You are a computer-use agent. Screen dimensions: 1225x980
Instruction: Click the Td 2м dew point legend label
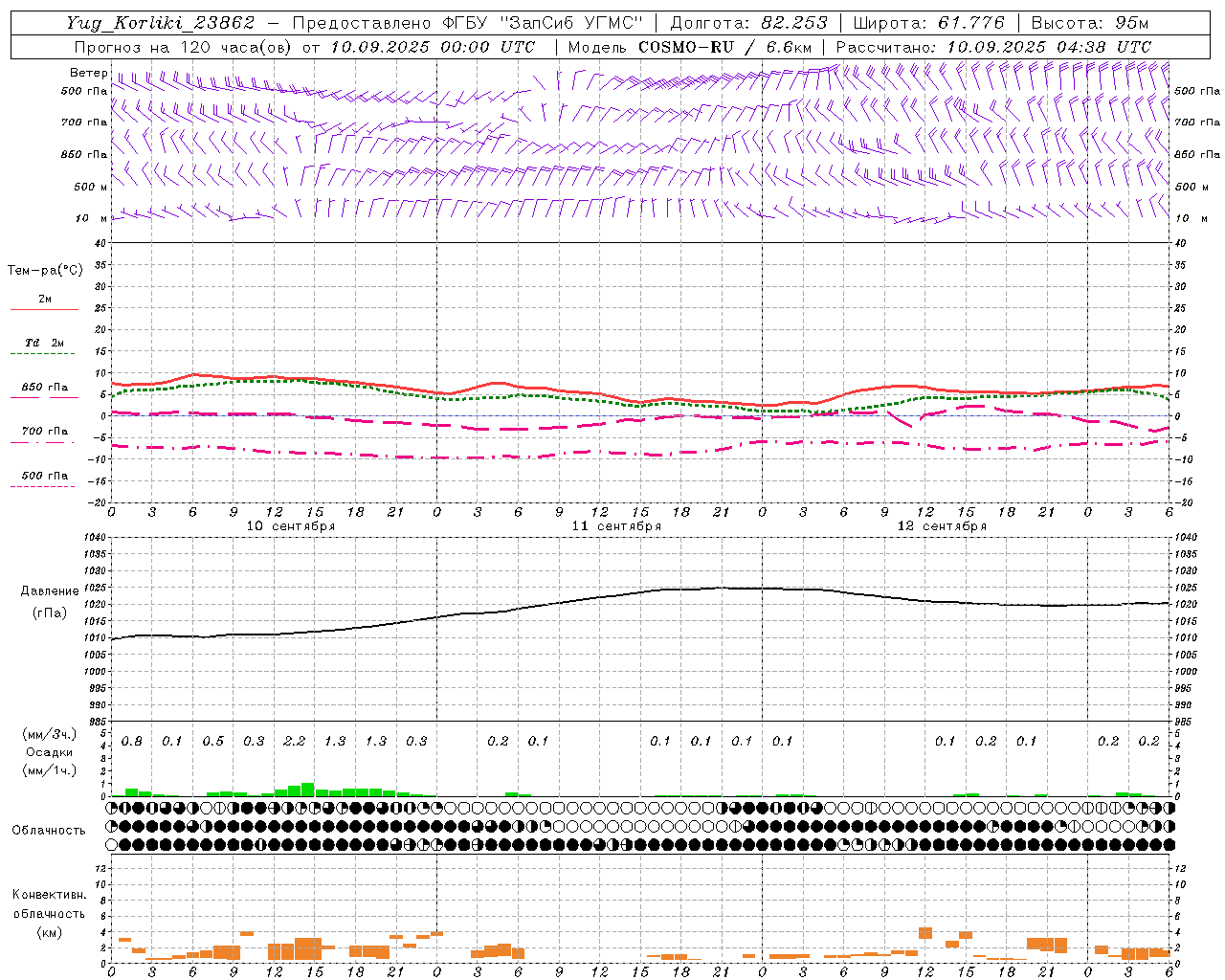tap(44, 343)
